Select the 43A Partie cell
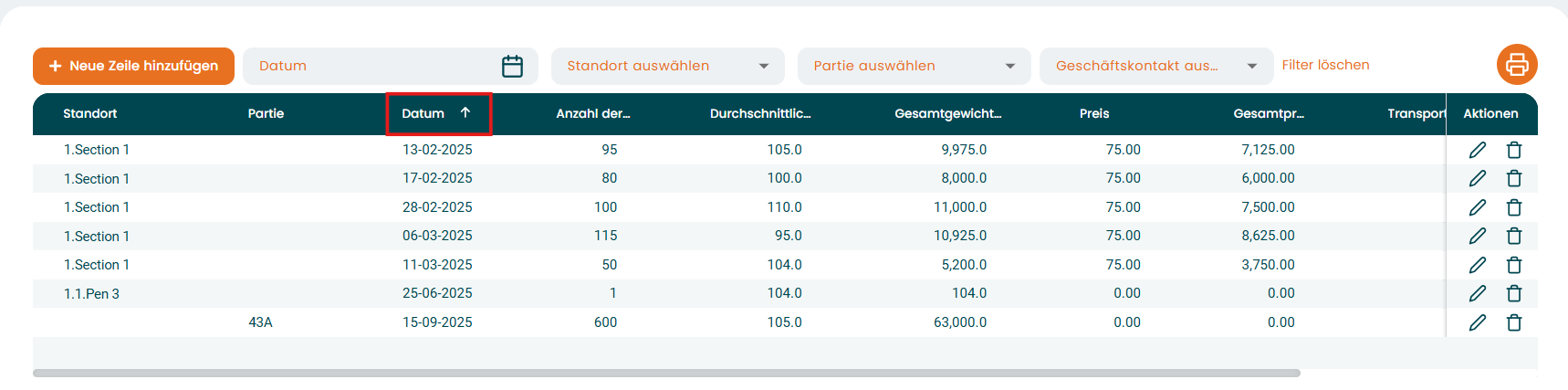Viewport: 1568px width, 390px height. point(260,322)
